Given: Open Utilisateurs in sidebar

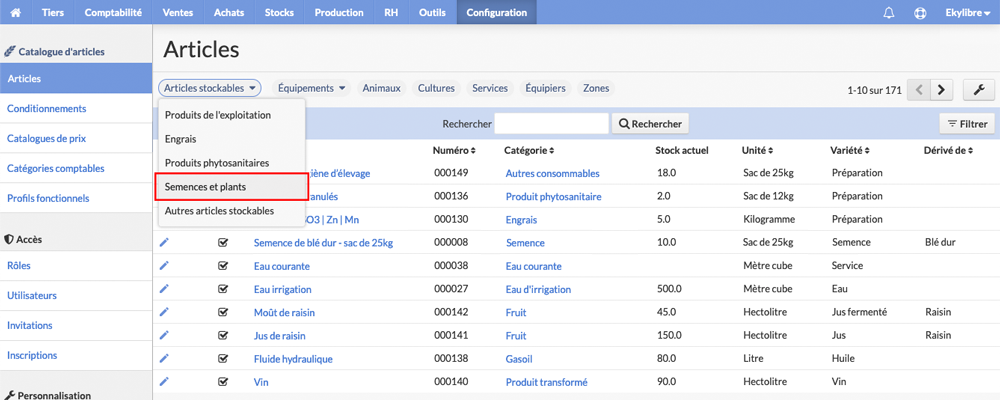Looking at the screenshot, I should pyautogui.click(x=76, y=295).
